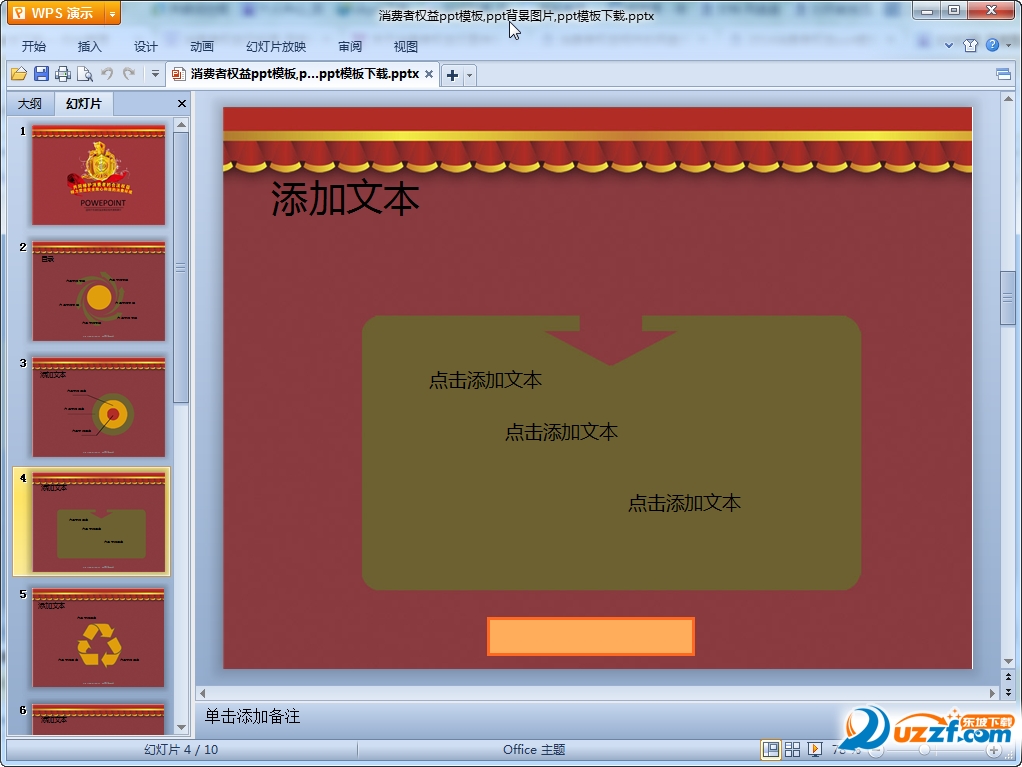Select slide 1 thumbnail with POWEPOINT title
Viewport: 1022px width, 767px height.
[x=98, y=175]
